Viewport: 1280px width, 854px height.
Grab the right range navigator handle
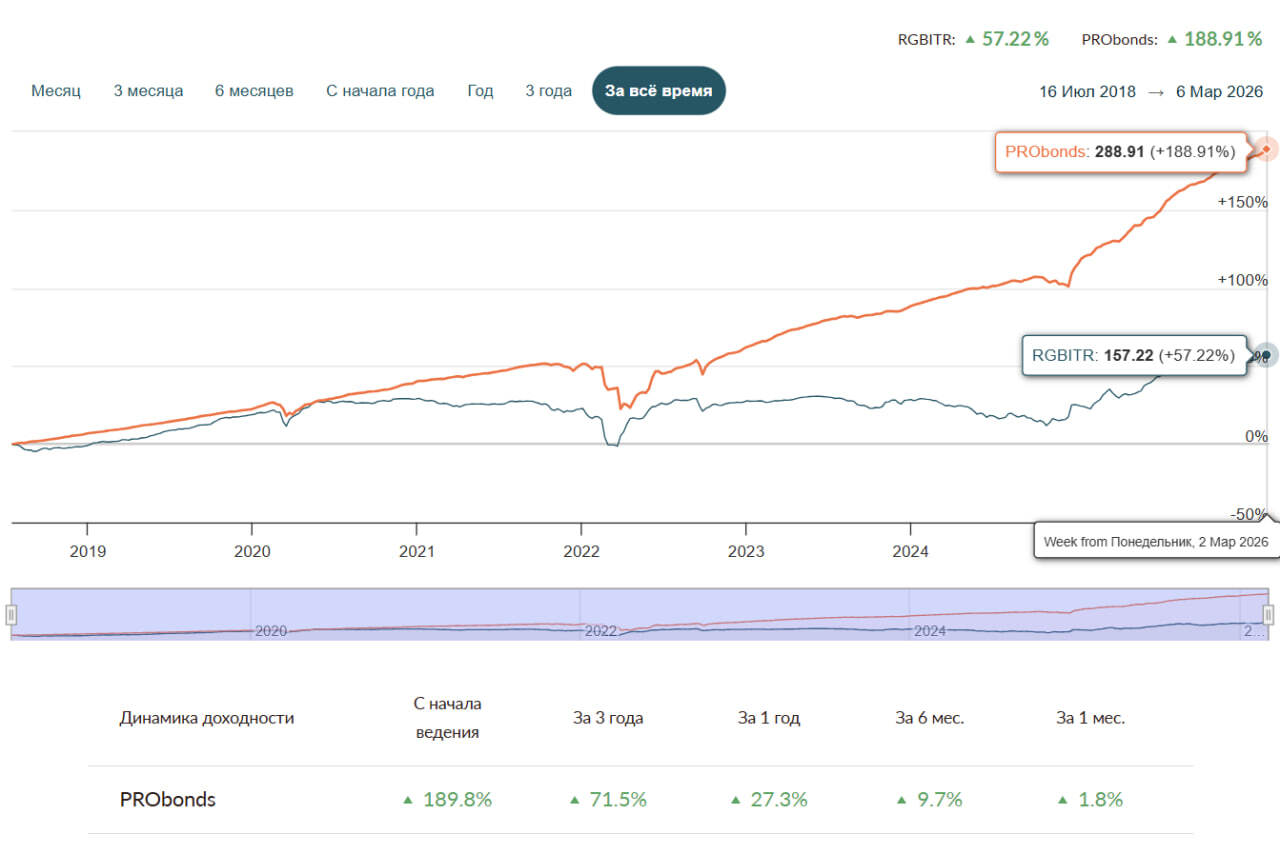coord(1268,614)
